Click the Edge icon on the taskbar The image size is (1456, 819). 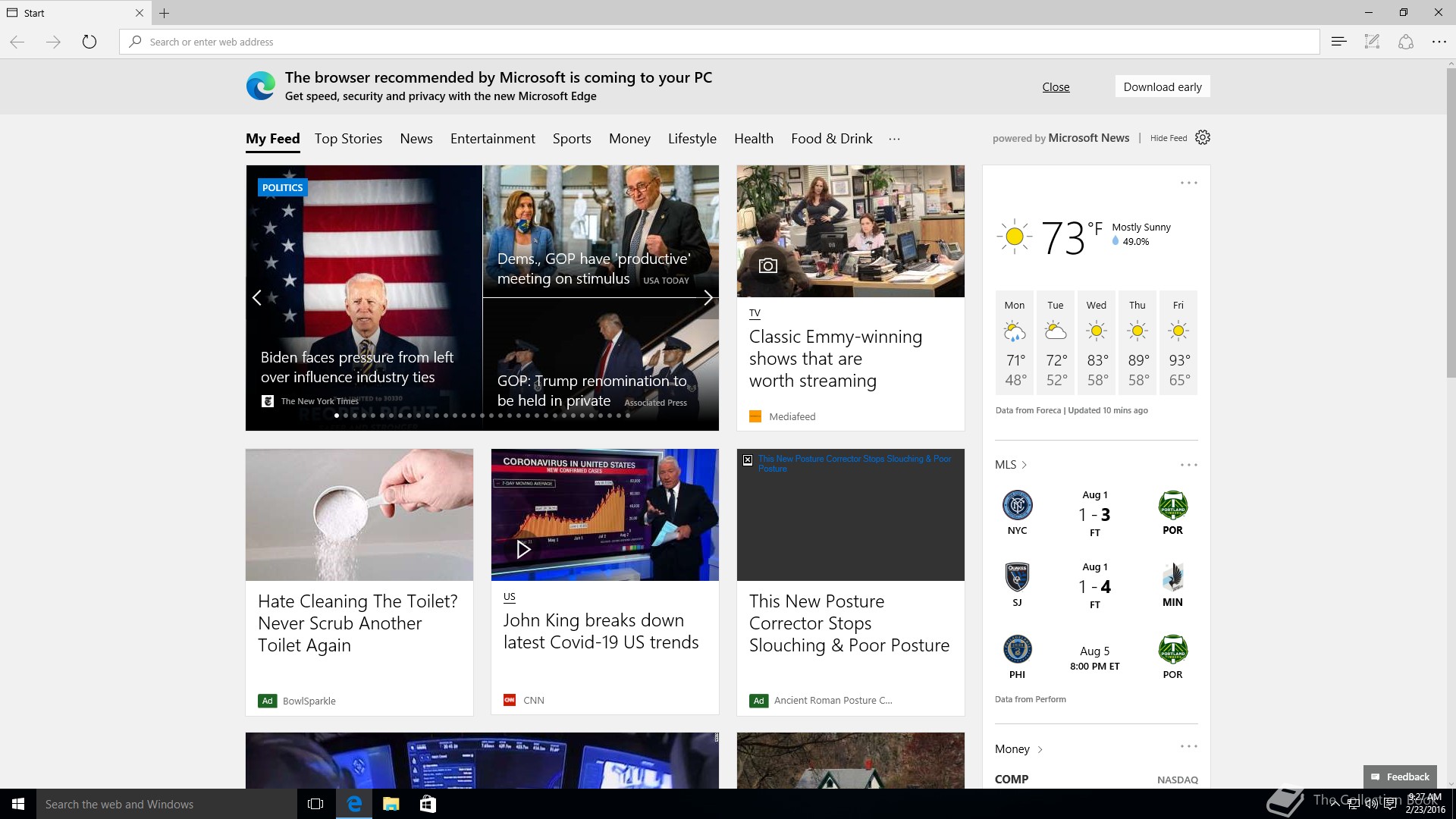click(354, 804)
